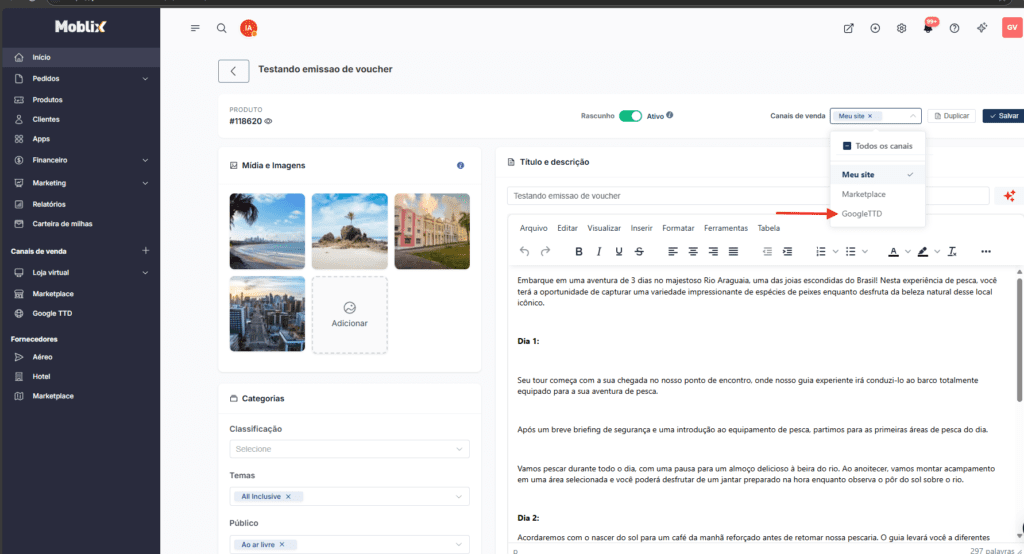Open the Formatar editor menu
Image resolution: width=1024 pixels, height=554 pixels.
coord(678,228)
